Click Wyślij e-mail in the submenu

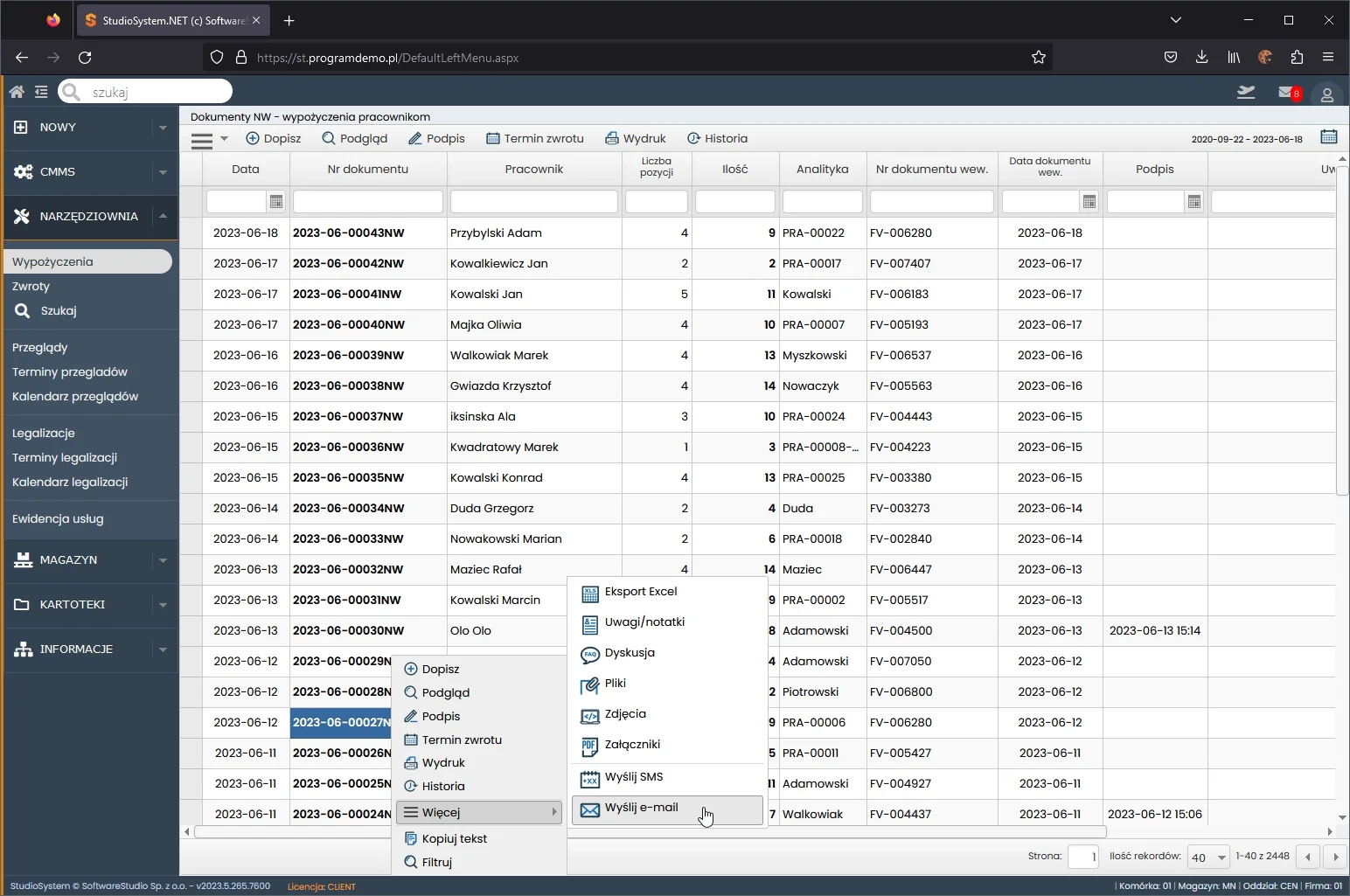coord(641,808)
